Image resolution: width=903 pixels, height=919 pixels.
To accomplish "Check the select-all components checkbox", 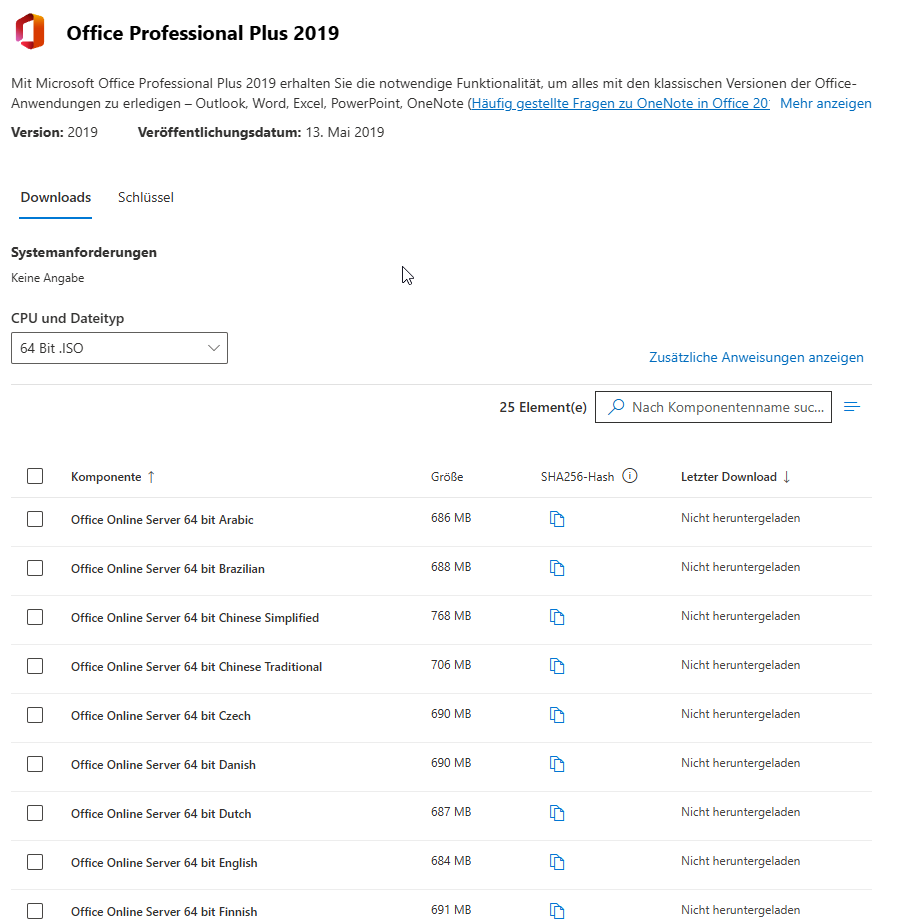I will [35, 476].
